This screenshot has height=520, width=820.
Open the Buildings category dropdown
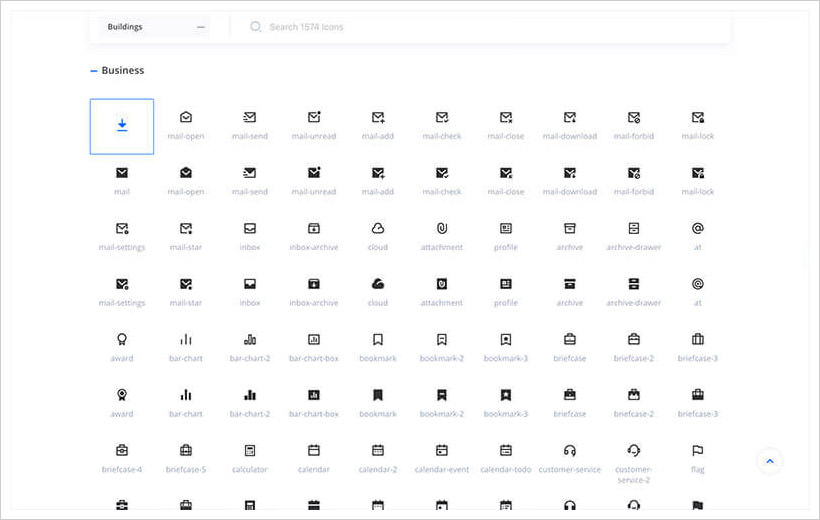pos(156,27)
